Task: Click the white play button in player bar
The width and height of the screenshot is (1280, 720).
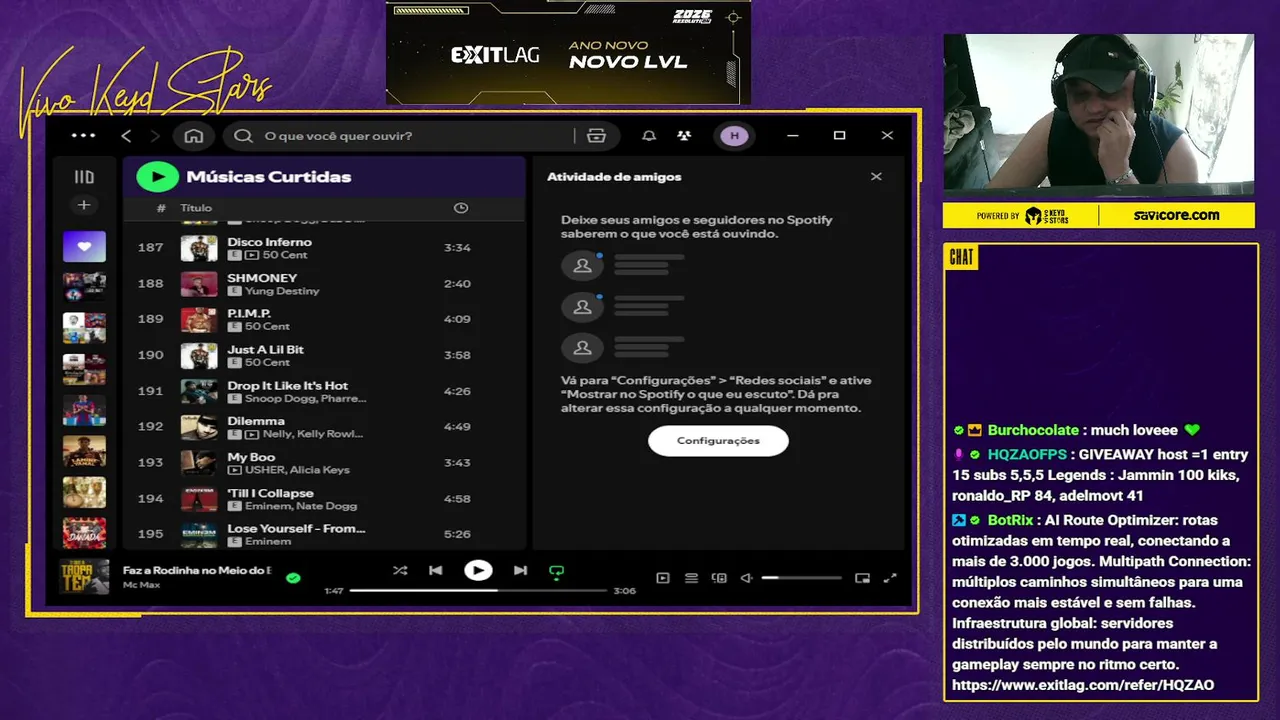Action: coord(478,570)
